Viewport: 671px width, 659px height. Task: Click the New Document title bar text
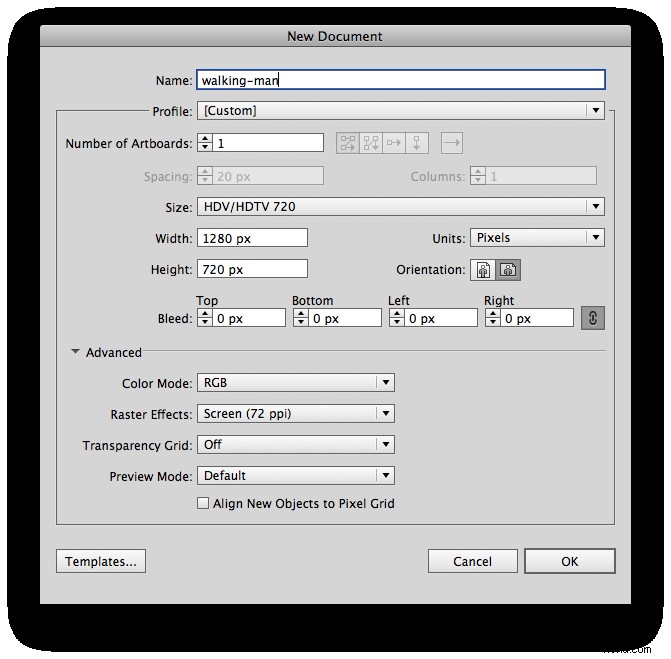335,36
